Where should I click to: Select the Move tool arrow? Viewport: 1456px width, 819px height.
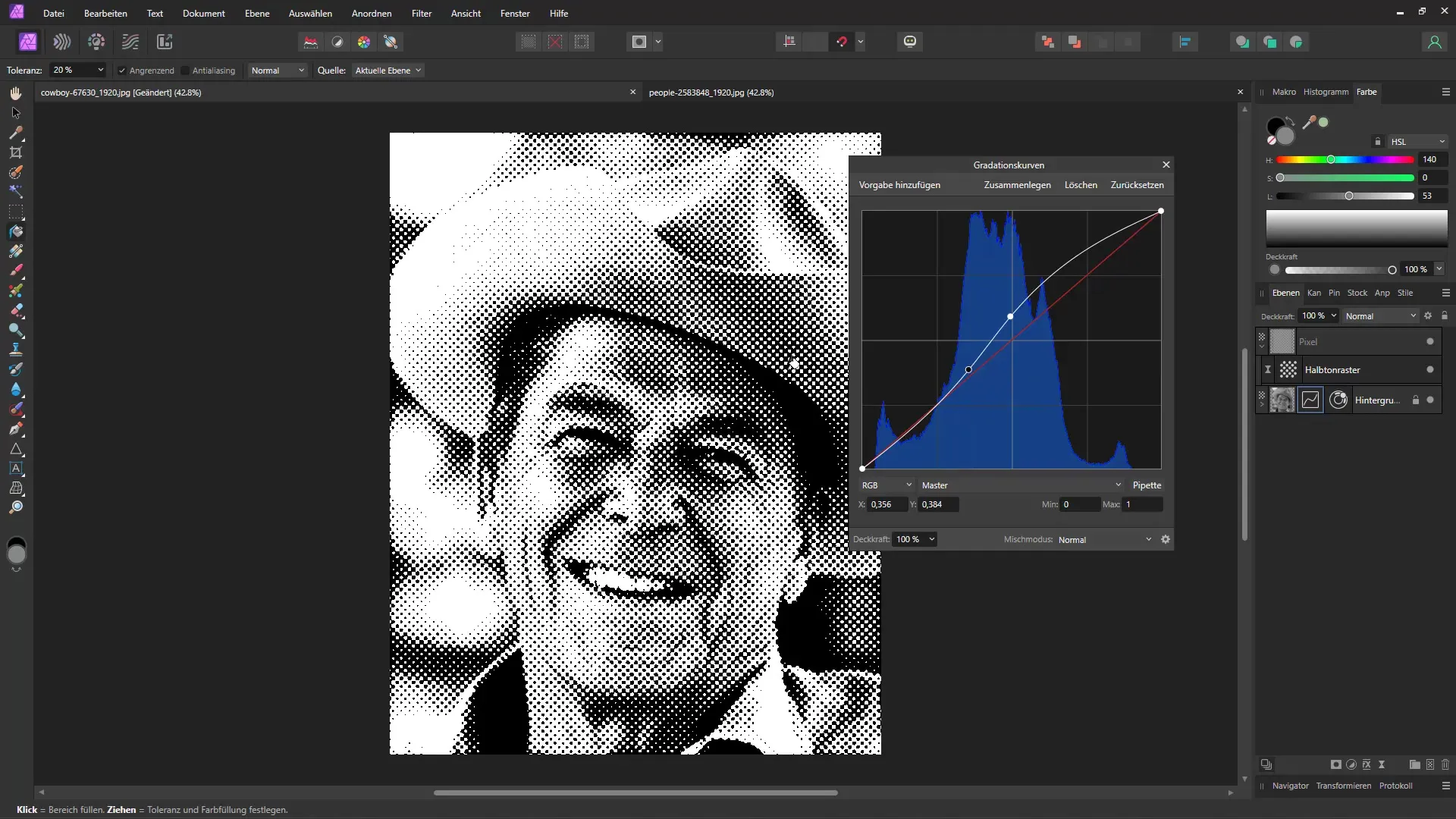pyautogui.click(x=16, y=113)
